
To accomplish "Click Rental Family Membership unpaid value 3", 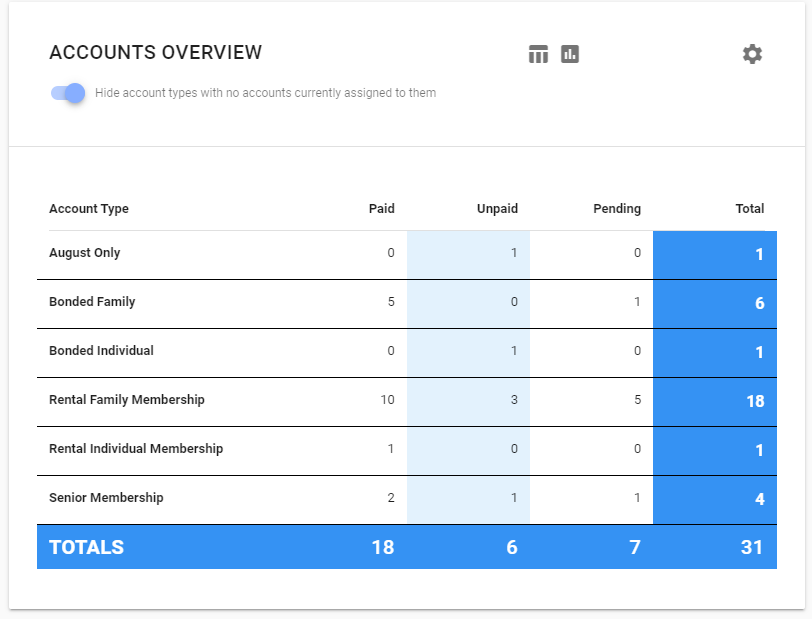I will [514, 400].
